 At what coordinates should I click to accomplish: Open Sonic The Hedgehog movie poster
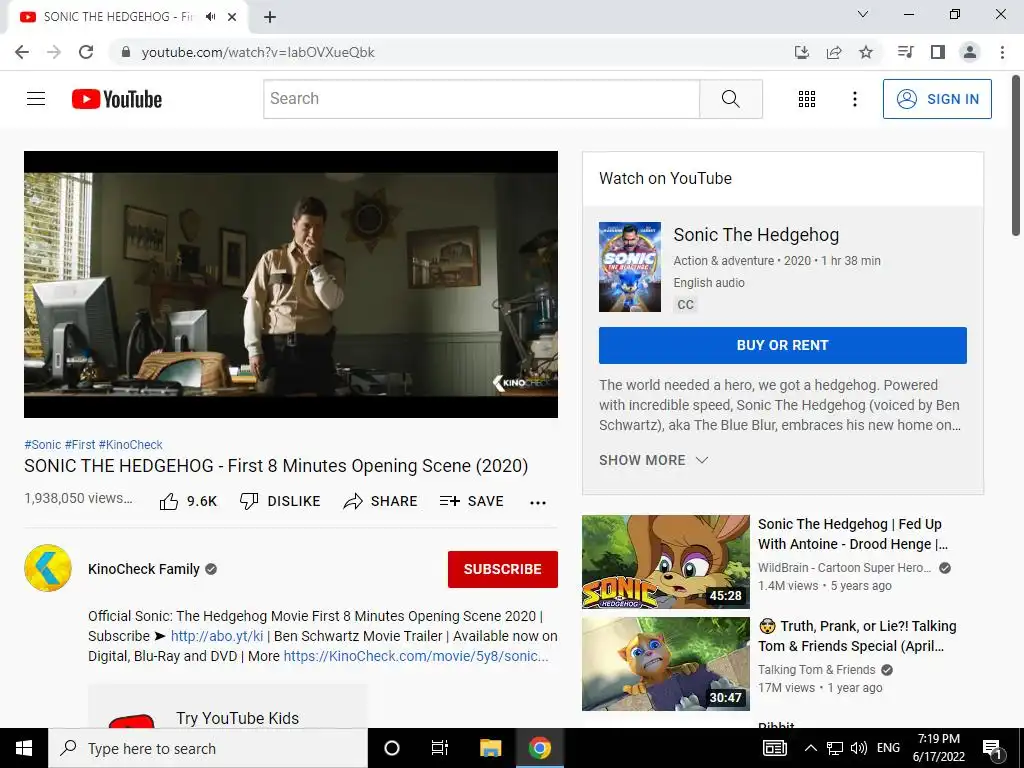coord(630,266)
